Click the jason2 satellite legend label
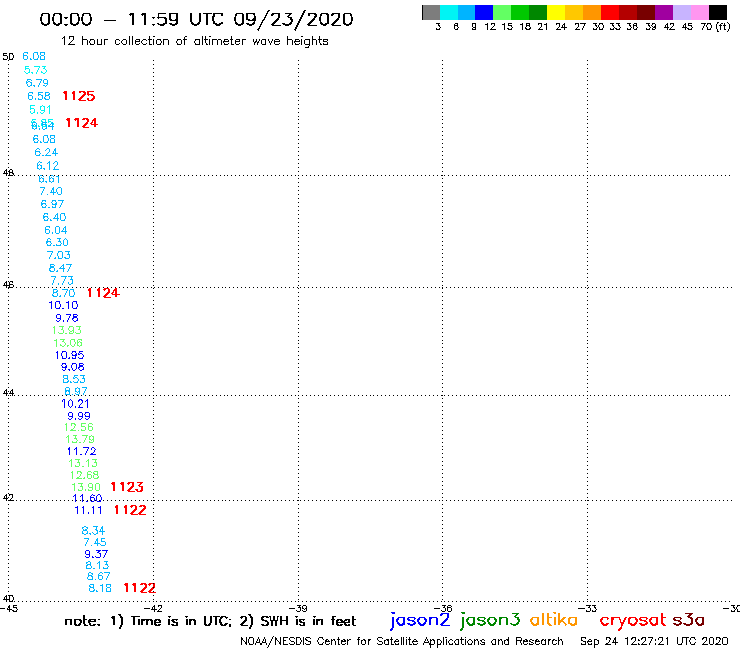Image resolution: width=740 pixels, height=650 pixels. click(420, 620)
